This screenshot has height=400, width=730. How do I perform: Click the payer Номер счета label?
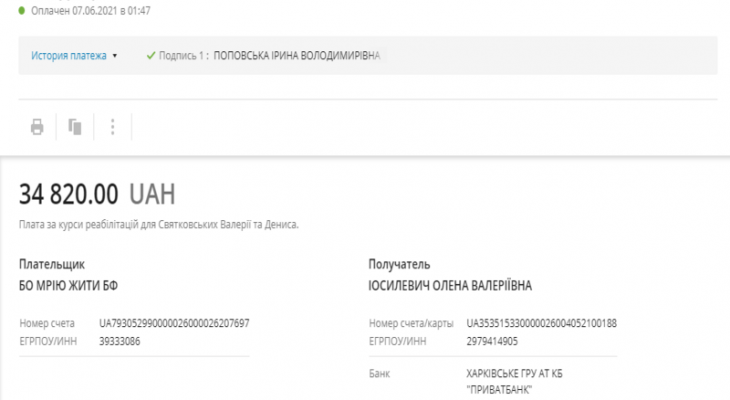pos(47,323)
